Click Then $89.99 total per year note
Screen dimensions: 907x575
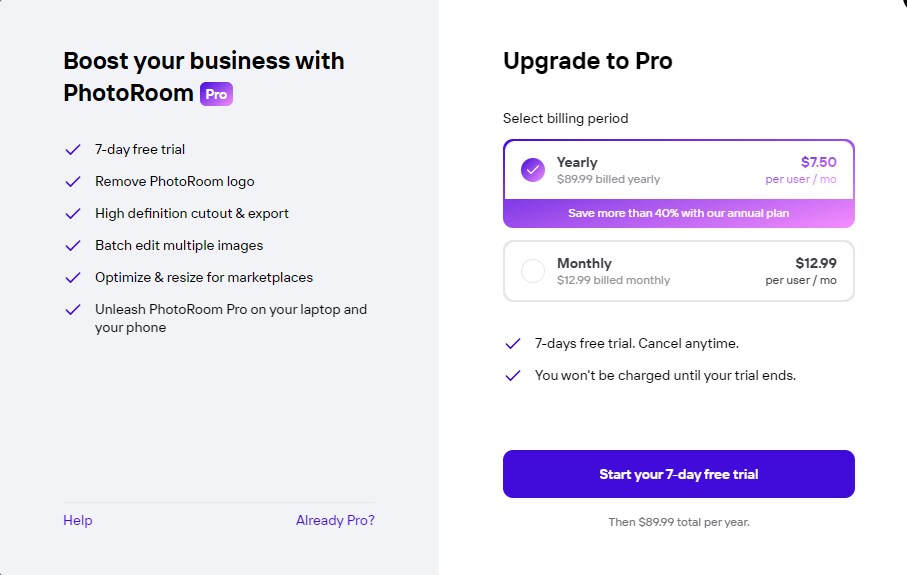tap(678, 522)
